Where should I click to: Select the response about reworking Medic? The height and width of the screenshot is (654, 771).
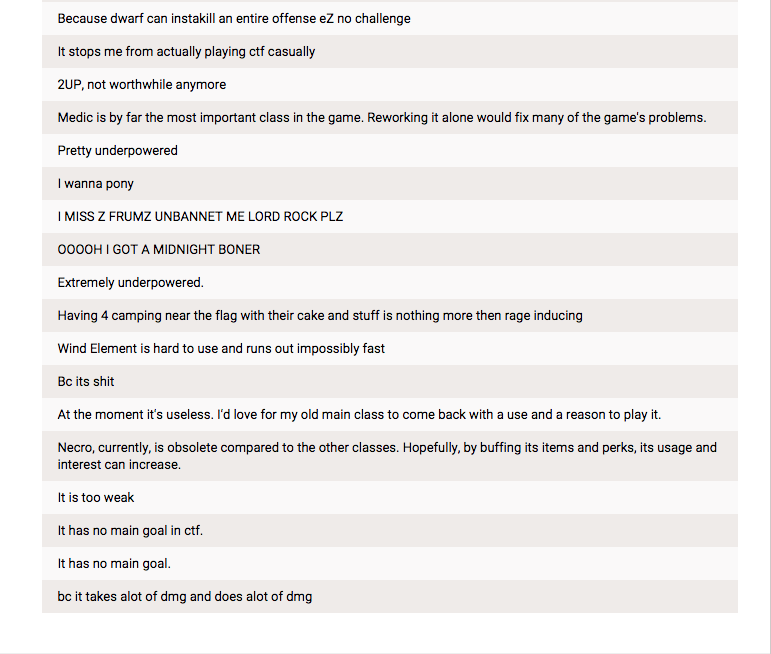pyautogui.click(x=382, y=118)
